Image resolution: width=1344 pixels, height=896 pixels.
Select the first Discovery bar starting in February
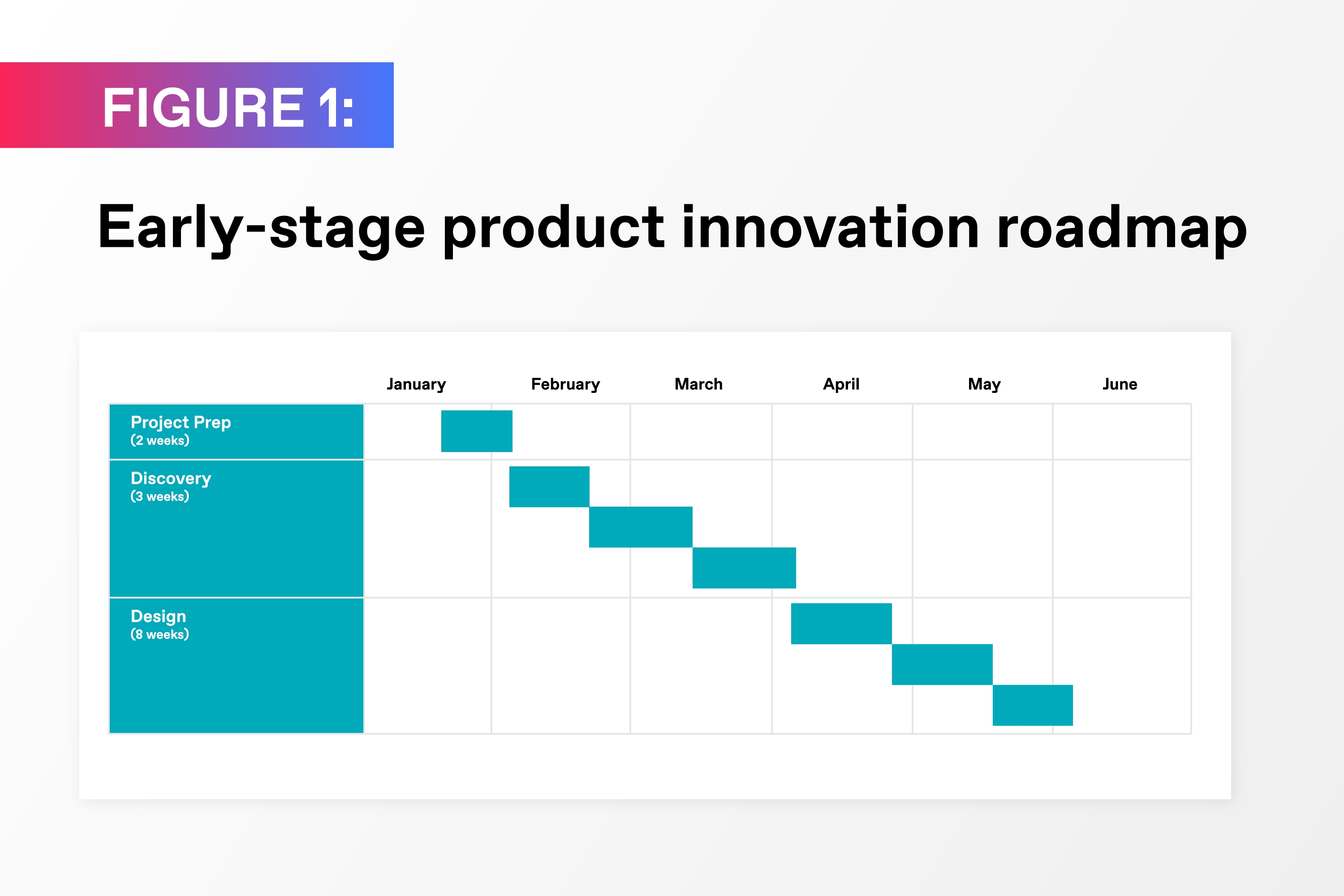[549, 486]
